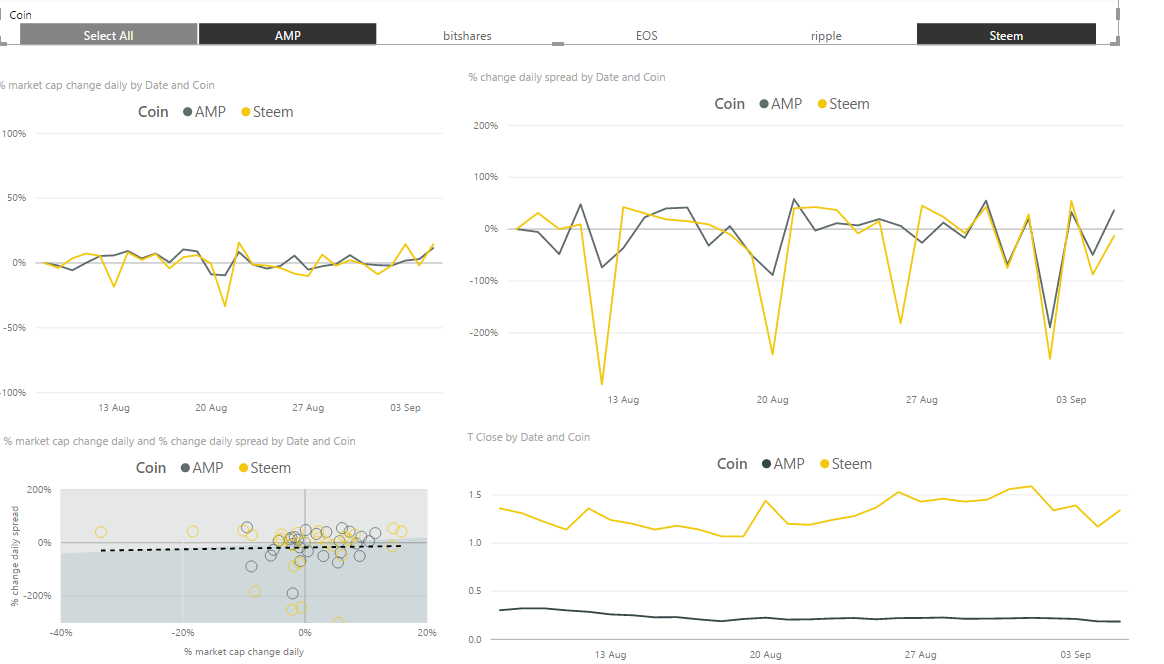The width and height of the screenshot is (1164, 664).
Task: Enable the bitshares coin filter
Action: pos(467,35)
